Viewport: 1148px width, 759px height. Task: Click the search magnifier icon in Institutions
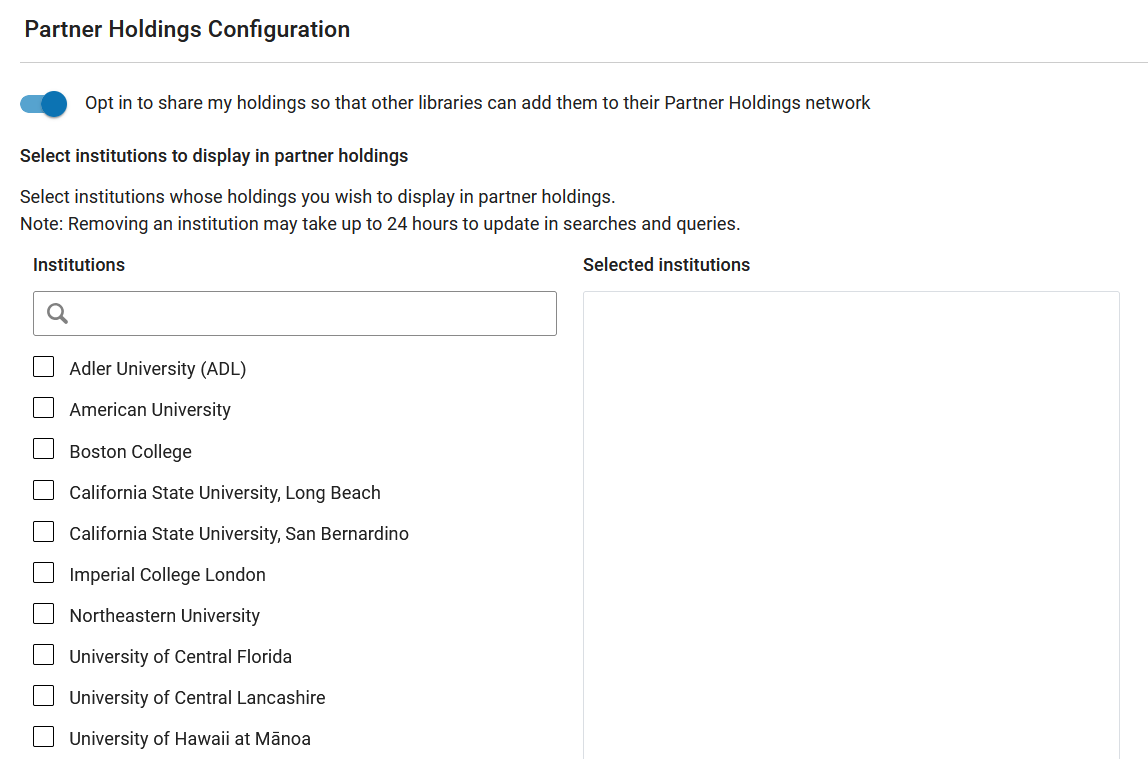pos(57,313)
